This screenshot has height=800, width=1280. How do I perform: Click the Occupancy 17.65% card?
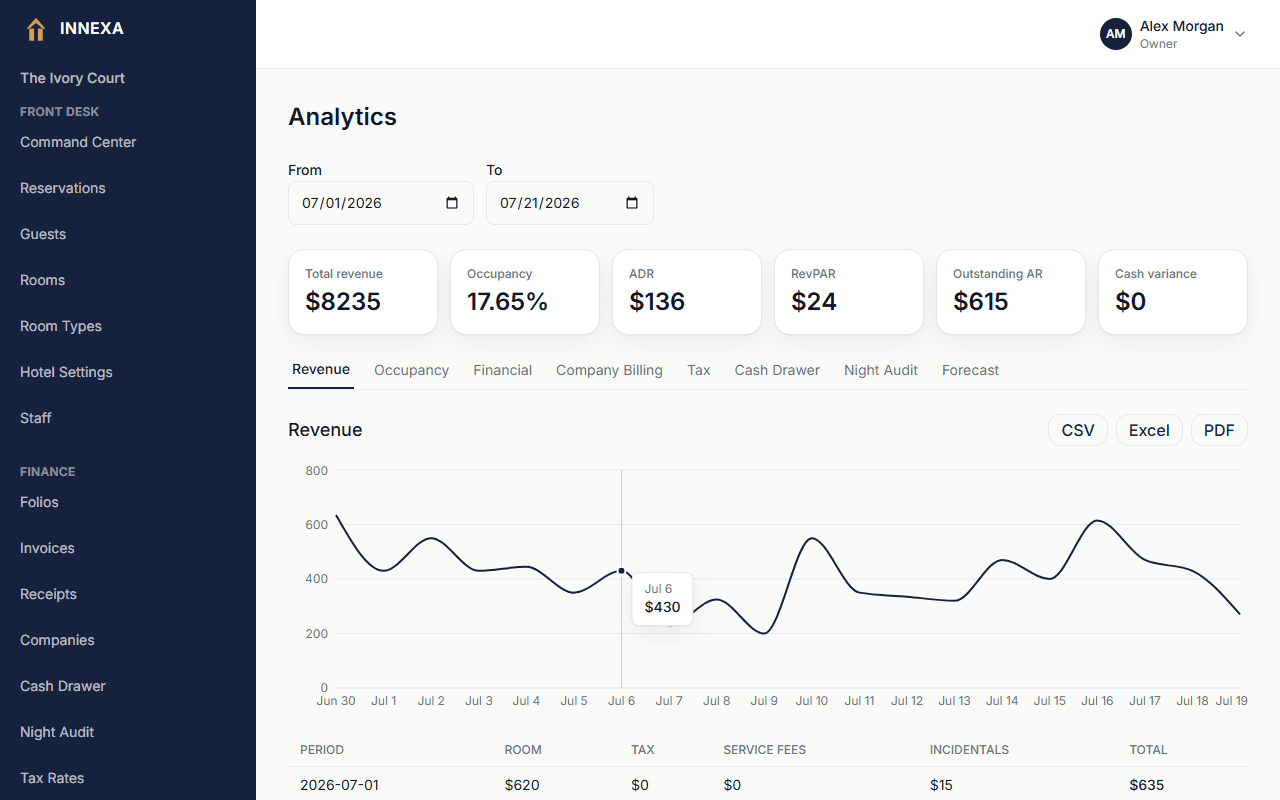(525, 292)
